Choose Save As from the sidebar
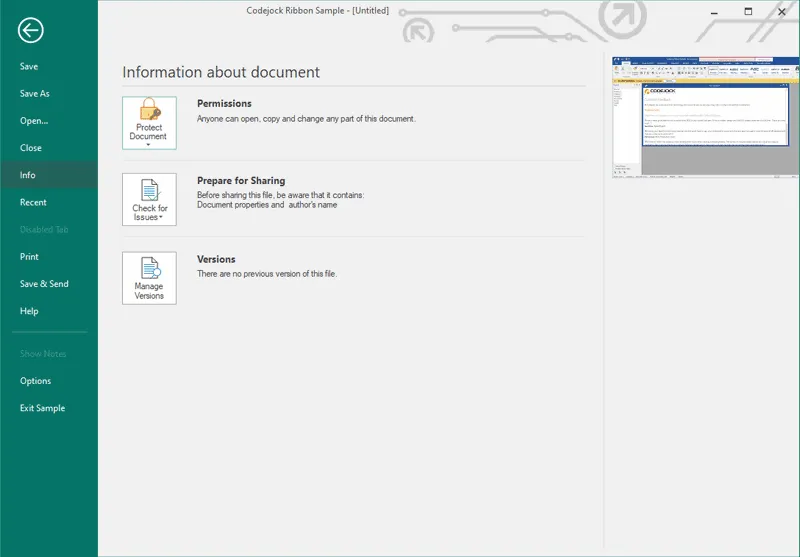This screenshot has height=557, width=800. coord(34,94)
